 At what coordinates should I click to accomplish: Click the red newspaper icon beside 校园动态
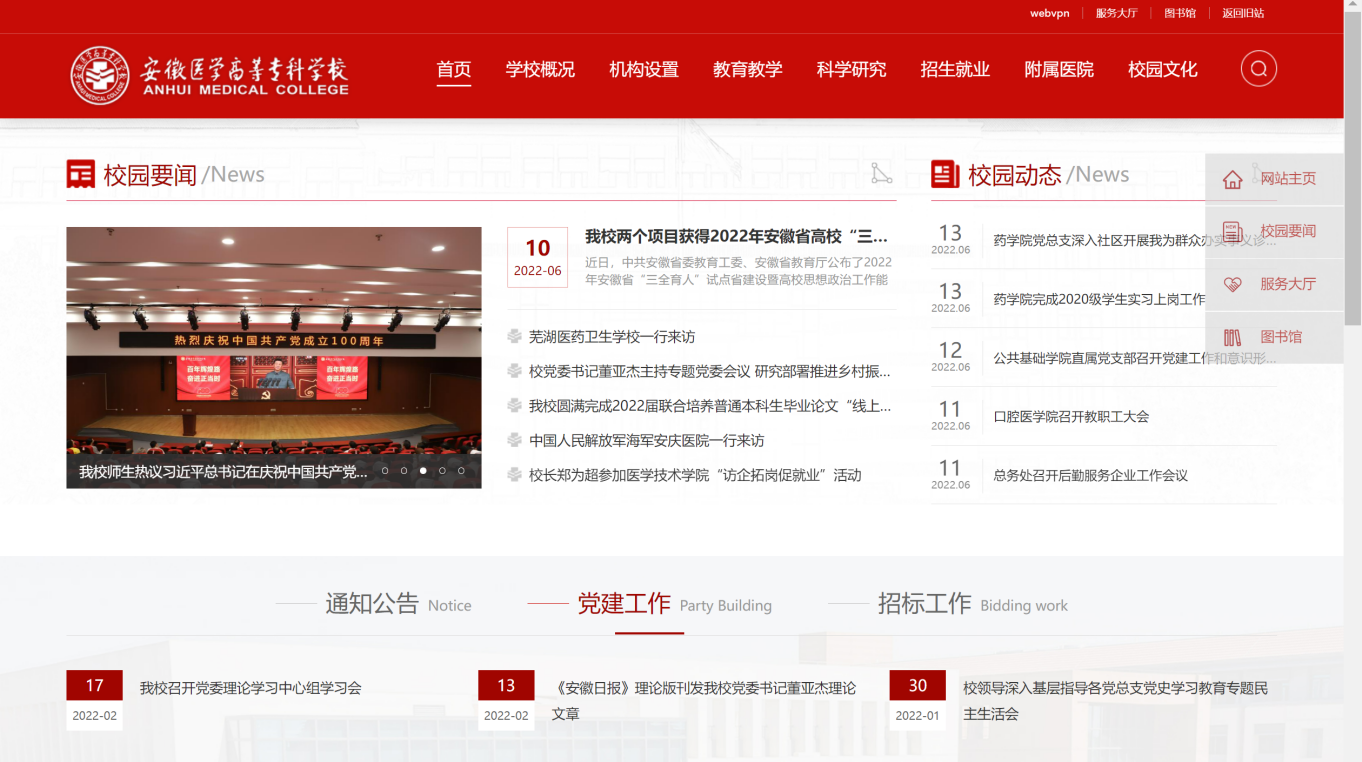(x=945, y=174)
